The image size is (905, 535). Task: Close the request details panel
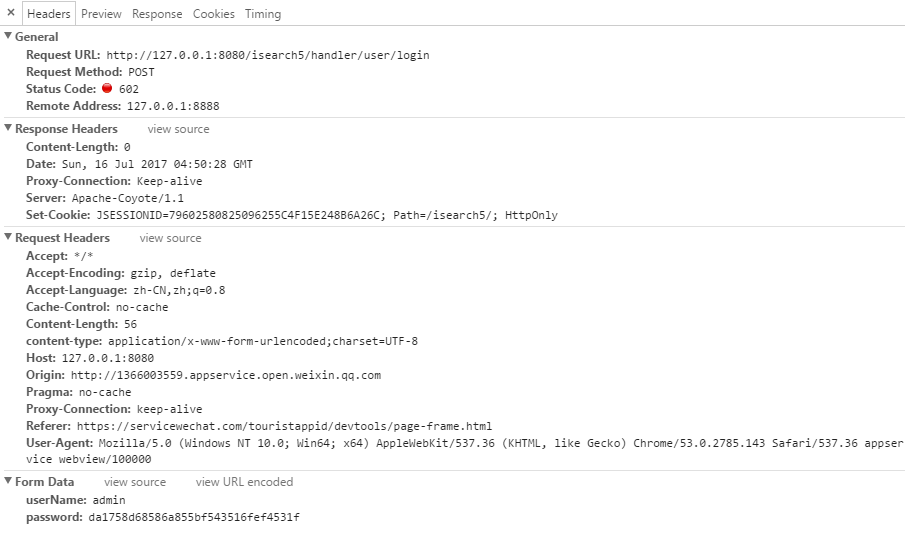pos(10,12)
